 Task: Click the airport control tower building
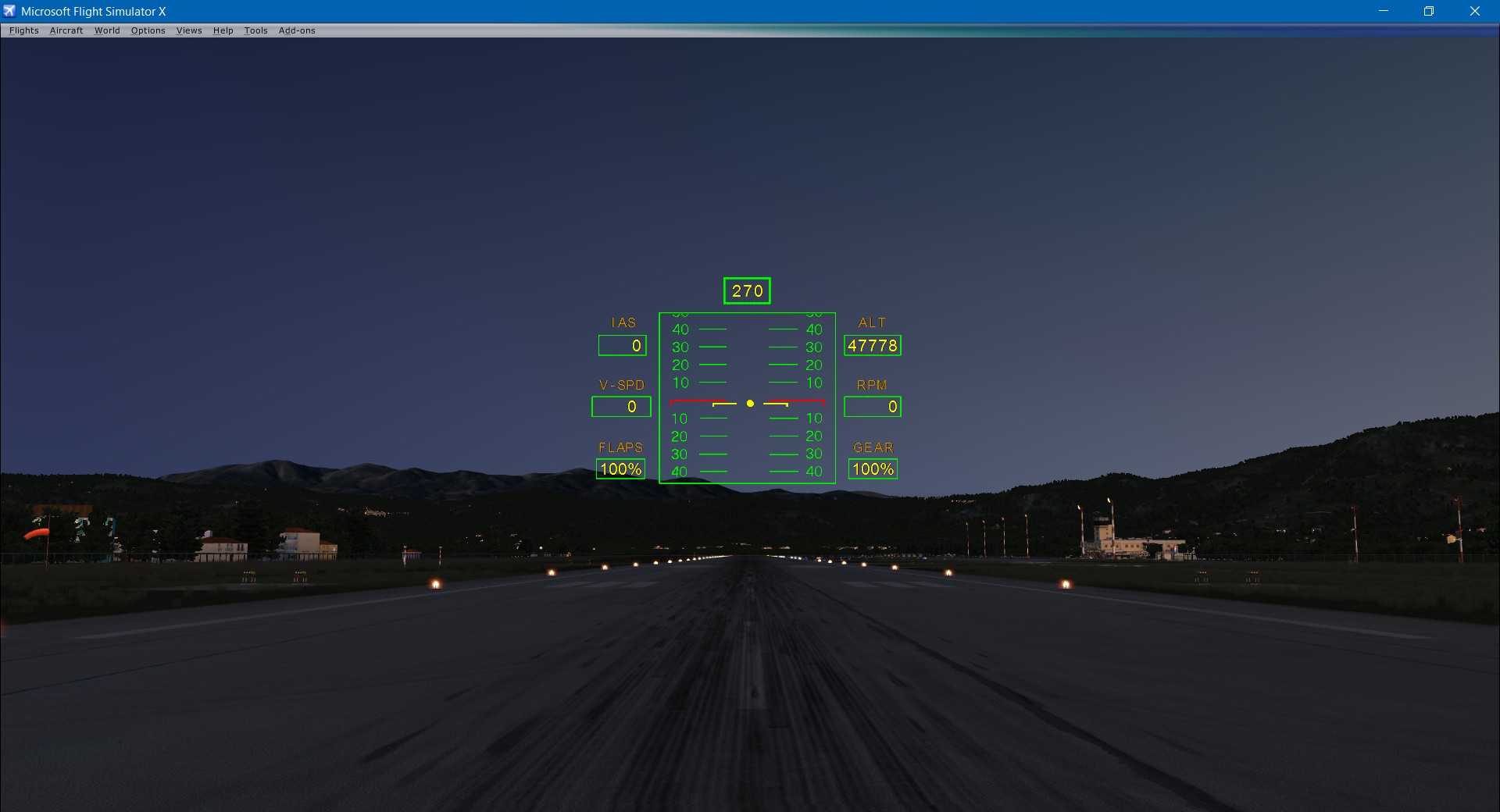click(x=1103, y=535)
